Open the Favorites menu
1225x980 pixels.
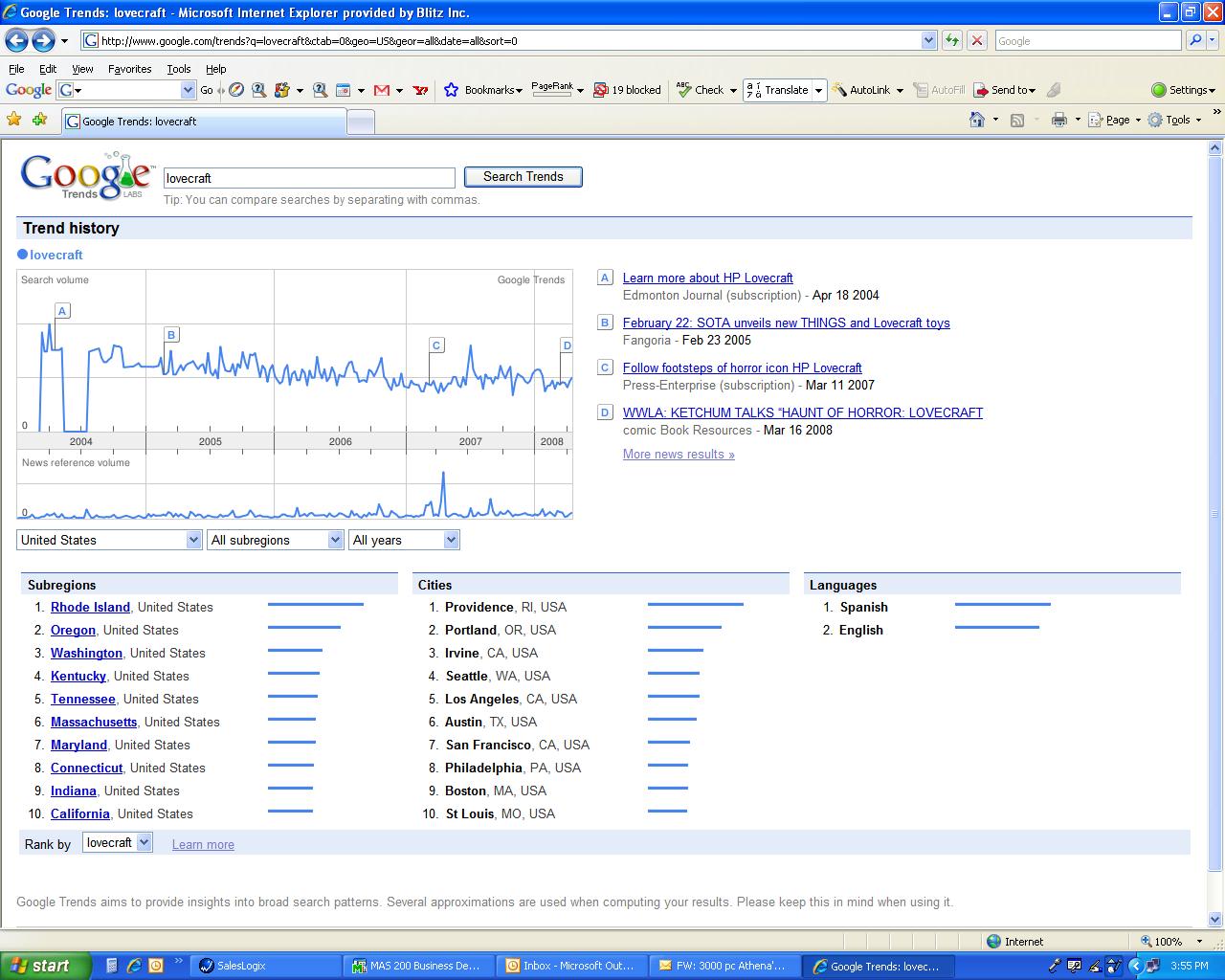click(x=129, y=69)
